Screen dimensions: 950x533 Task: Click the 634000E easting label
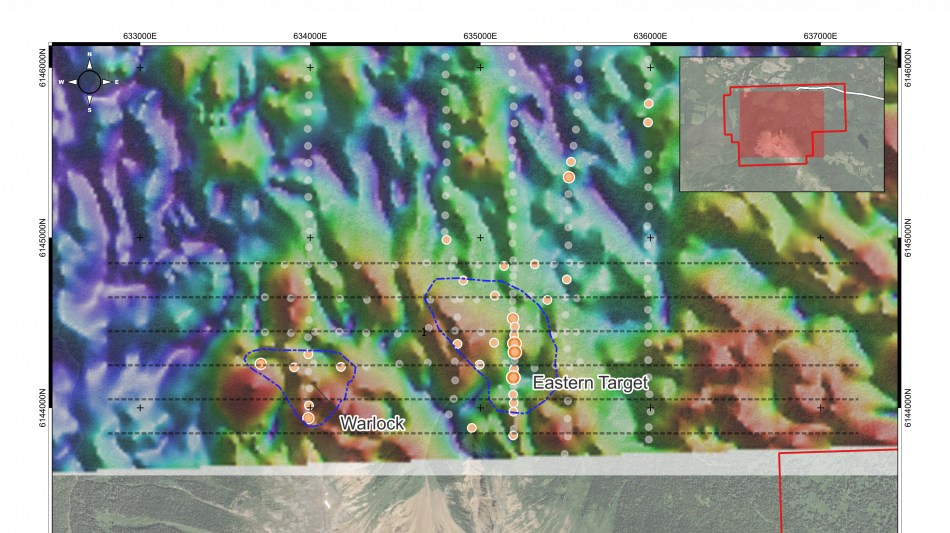coord(310,36)
